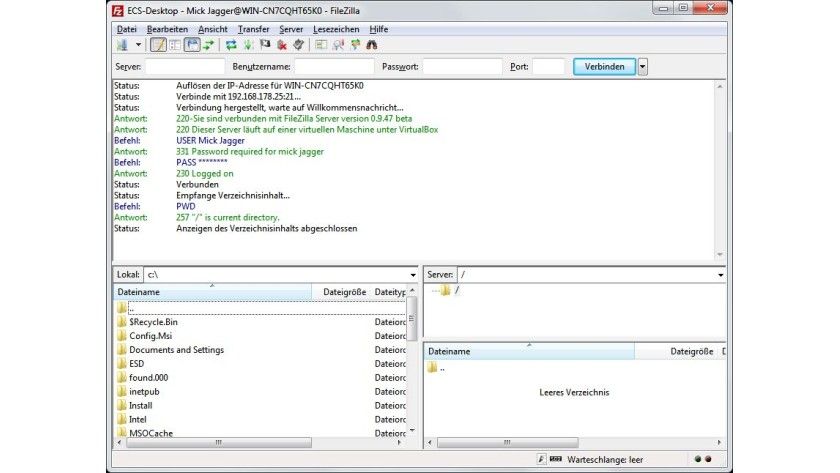840x473 pixels.
Task: Sort local list by Dateiname header
Action: click(213, 292)
